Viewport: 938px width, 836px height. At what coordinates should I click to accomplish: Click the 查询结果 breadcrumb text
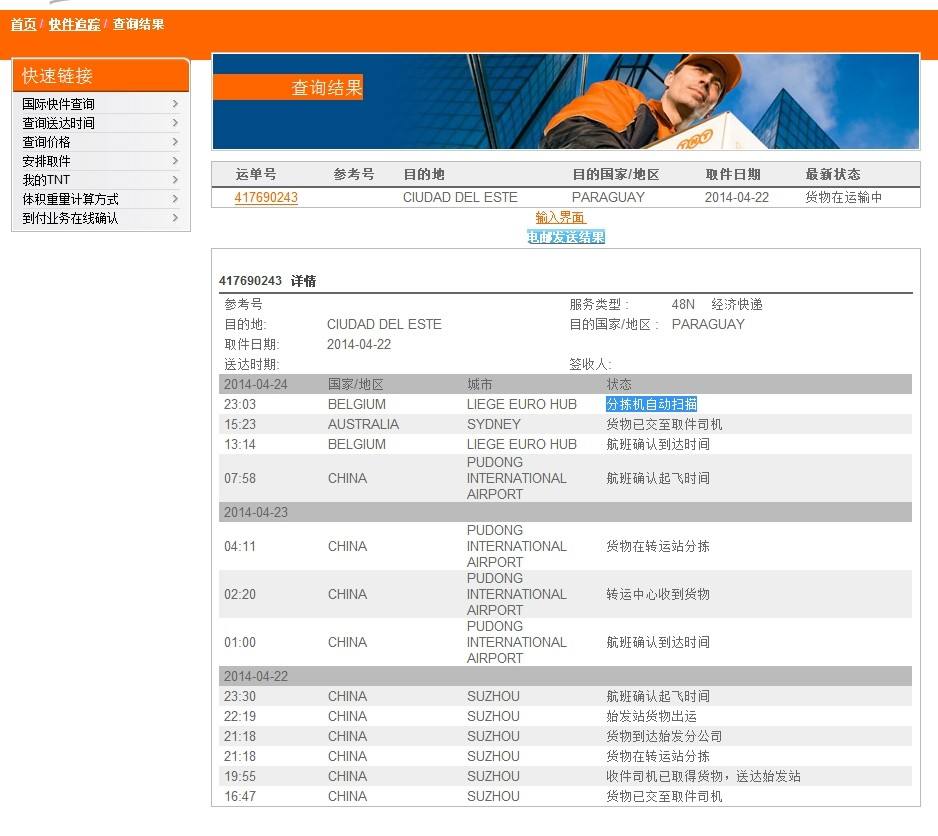(x=138, y=25)
